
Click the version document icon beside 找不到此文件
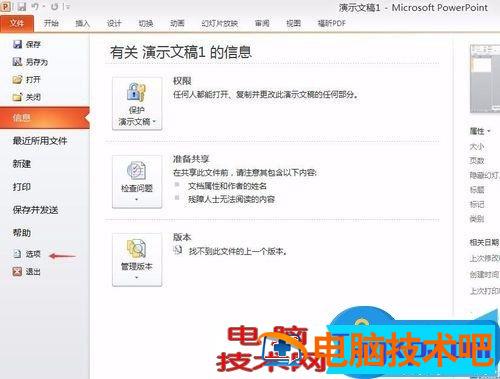point(178,250)
